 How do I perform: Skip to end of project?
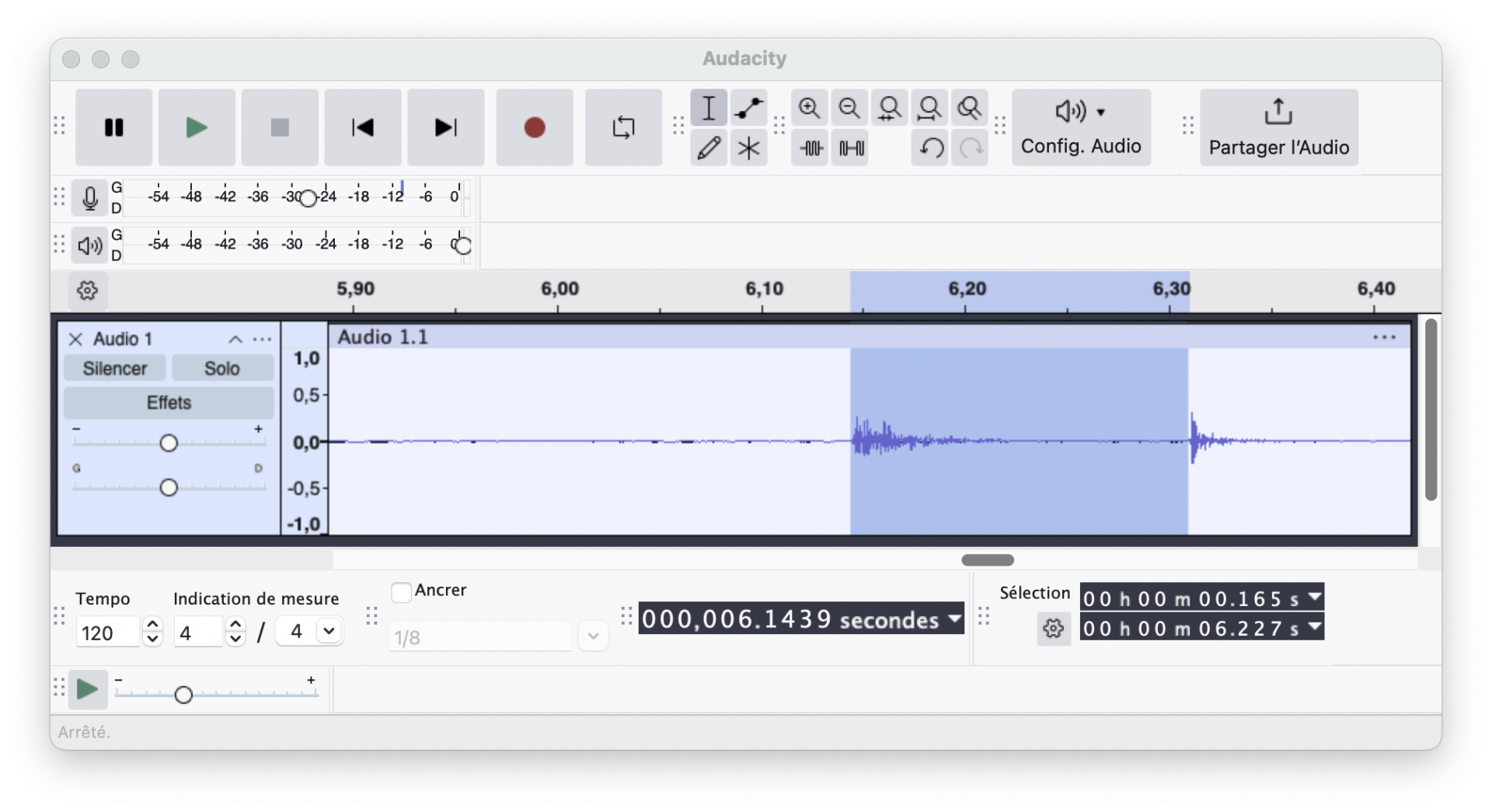click(x=446, y=127)
